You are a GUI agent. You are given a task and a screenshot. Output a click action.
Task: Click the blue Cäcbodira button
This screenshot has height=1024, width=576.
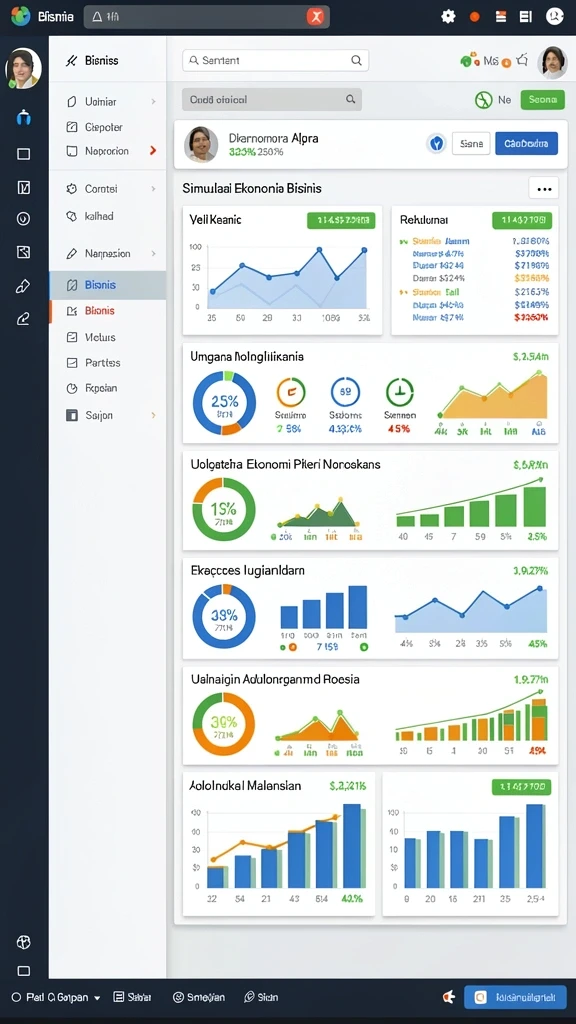[526, 143]
